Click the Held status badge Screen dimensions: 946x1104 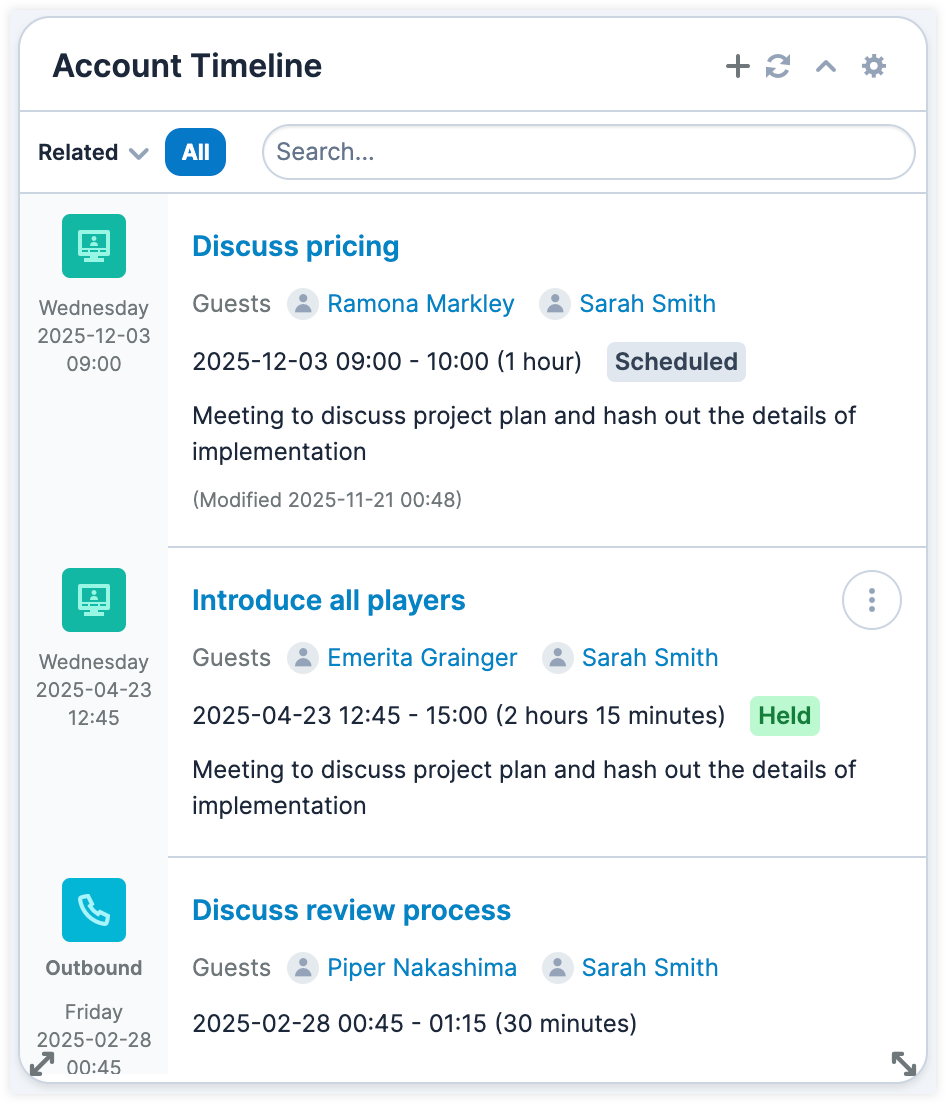(784, 716)
